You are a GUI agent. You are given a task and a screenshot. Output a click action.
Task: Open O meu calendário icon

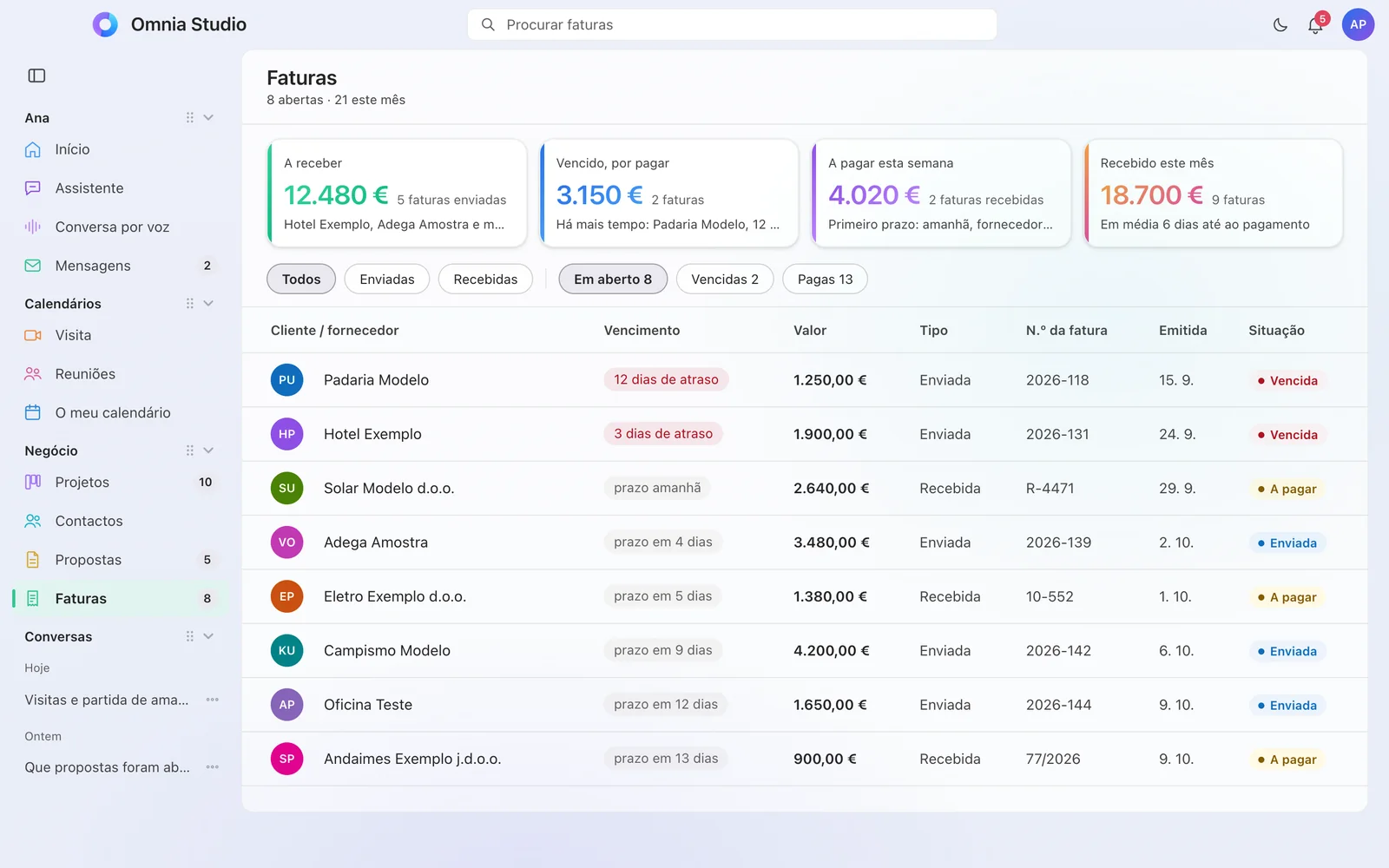click(x=33, y=412)
